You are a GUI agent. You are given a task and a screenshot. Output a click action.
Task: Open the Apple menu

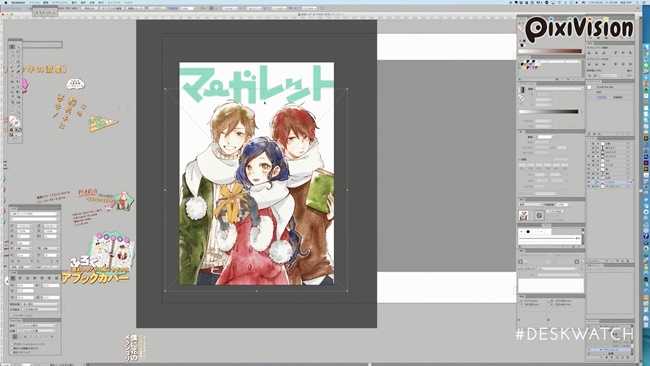pos(6,2)
